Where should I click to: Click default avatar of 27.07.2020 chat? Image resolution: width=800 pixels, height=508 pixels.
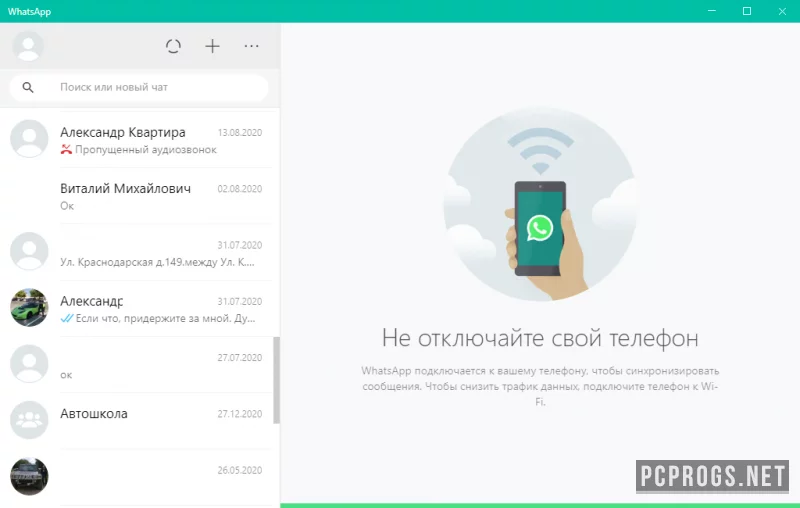point(29,364)
